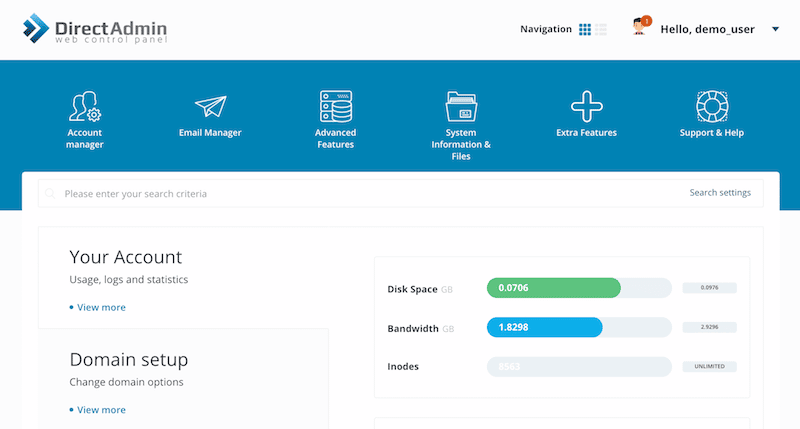Click the Disk Space limit value 0.0976
This screenshot has width=800, height=429.
tap(709, 288)
